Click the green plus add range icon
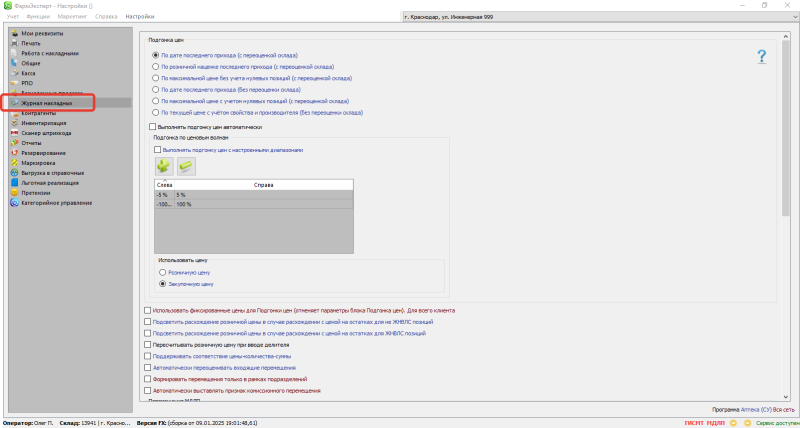This screenshot has width=800, height=428. coord(163,166)
